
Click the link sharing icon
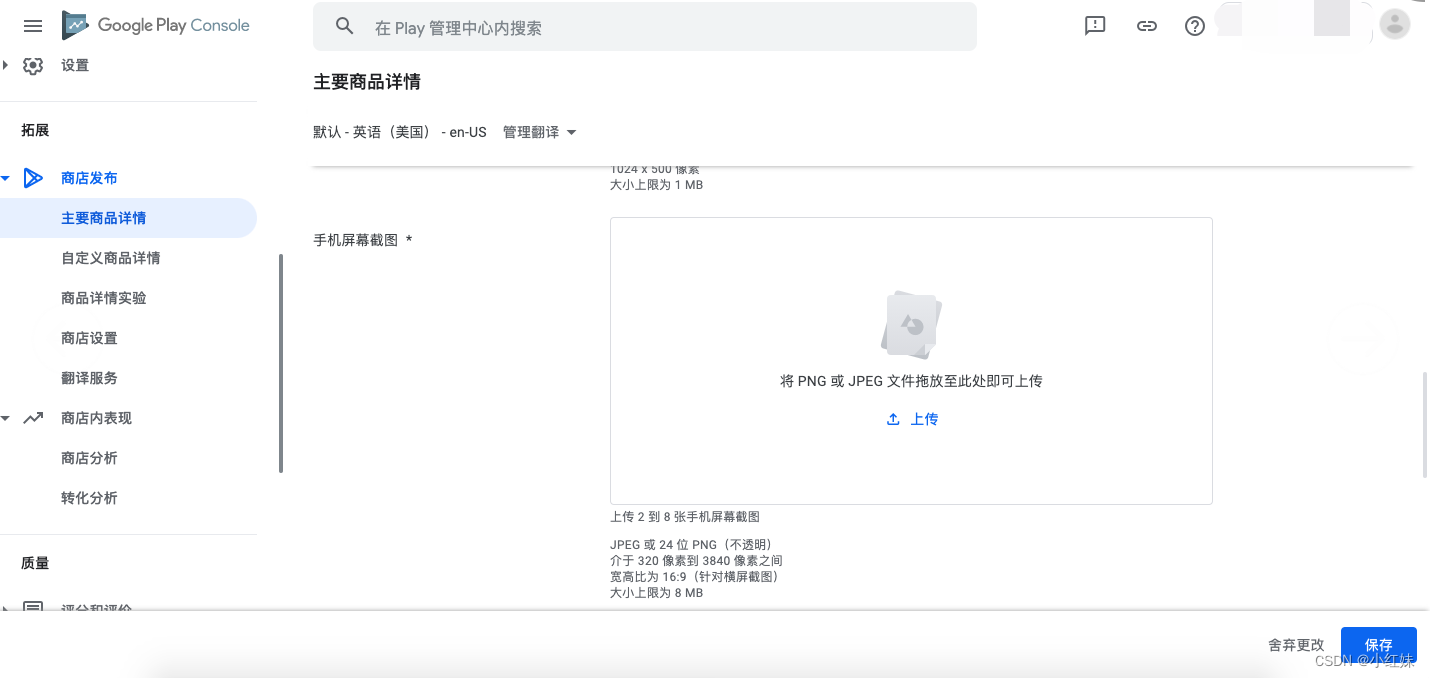(x=1146, y=26)
